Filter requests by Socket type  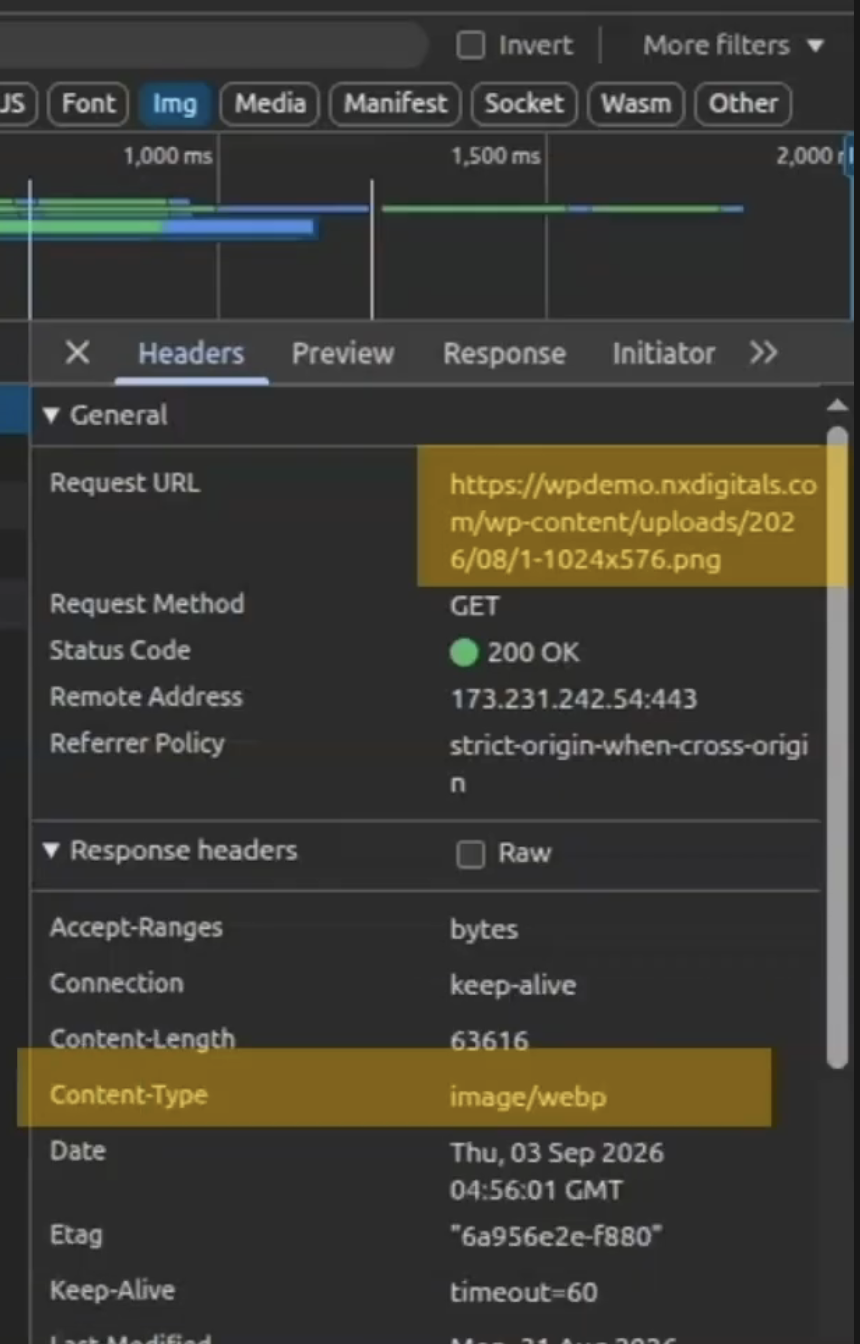(x=524, y=103)
